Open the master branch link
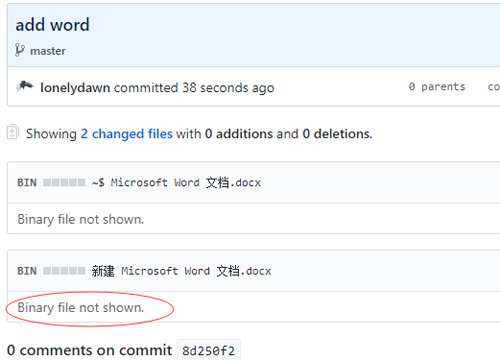Viewport: 500px width, 360px height. (48, 51)
